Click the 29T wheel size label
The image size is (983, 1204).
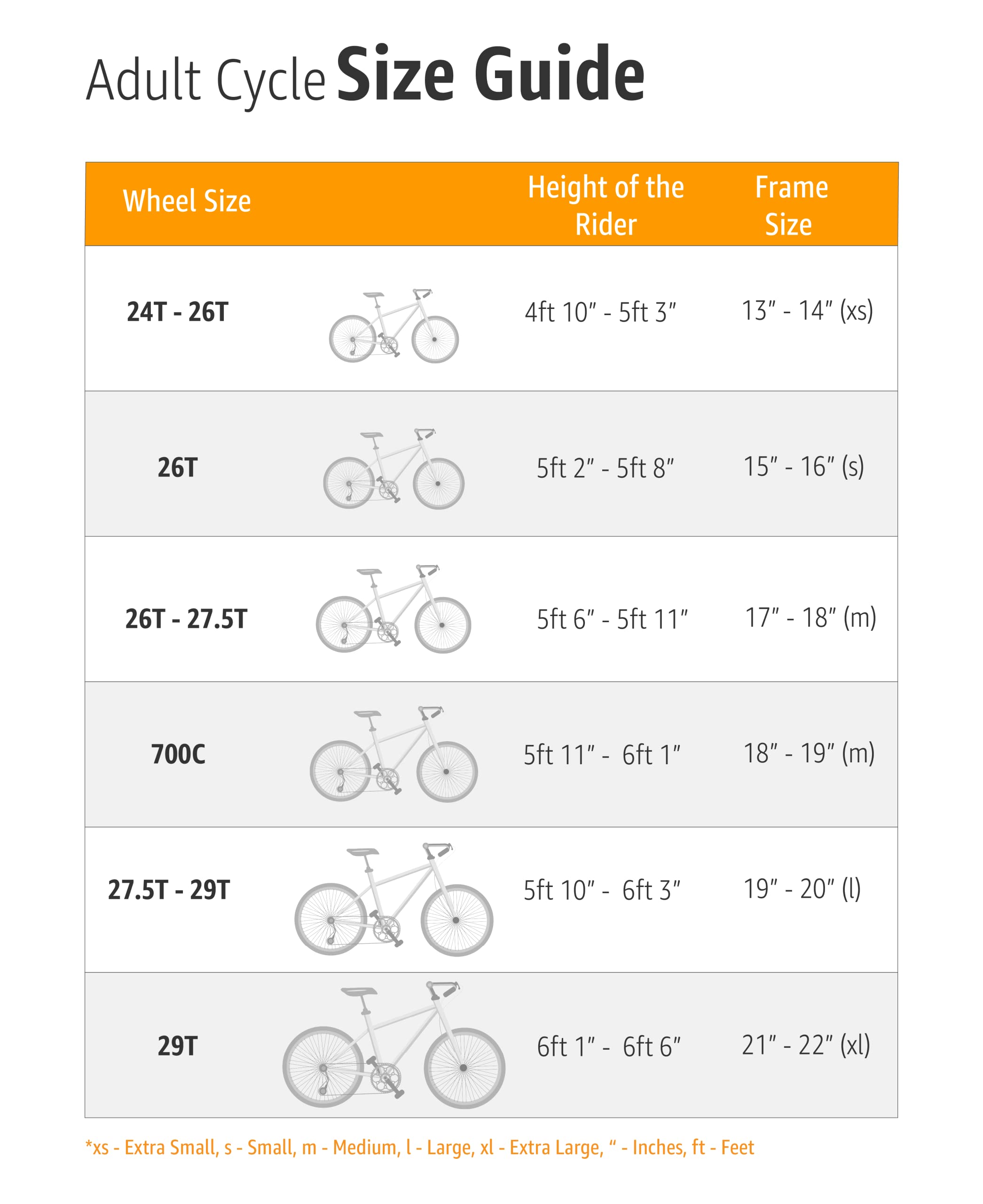click(177, 1046)
